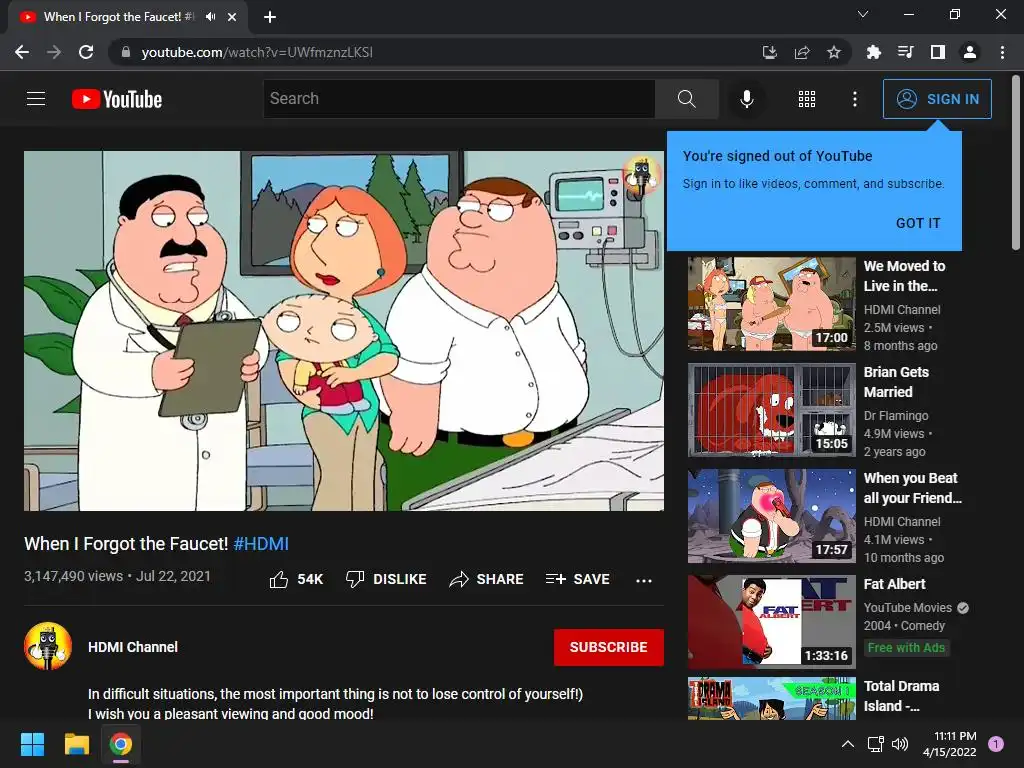Image resolution: width=1024 pixels, height=768 pixels.
Task: Click Chrome icon in taskbar
Action: (x=121, y=744)
